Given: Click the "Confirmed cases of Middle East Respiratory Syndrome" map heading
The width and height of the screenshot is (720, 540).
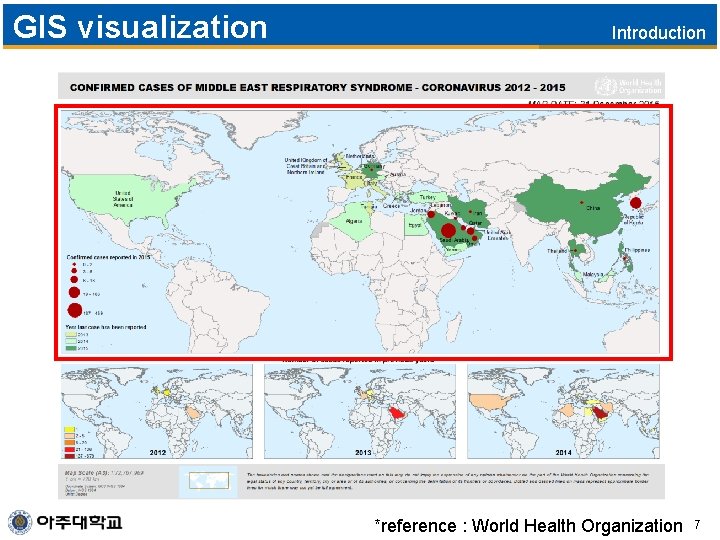Looking at the screenshot, I should tap(317, 87).
